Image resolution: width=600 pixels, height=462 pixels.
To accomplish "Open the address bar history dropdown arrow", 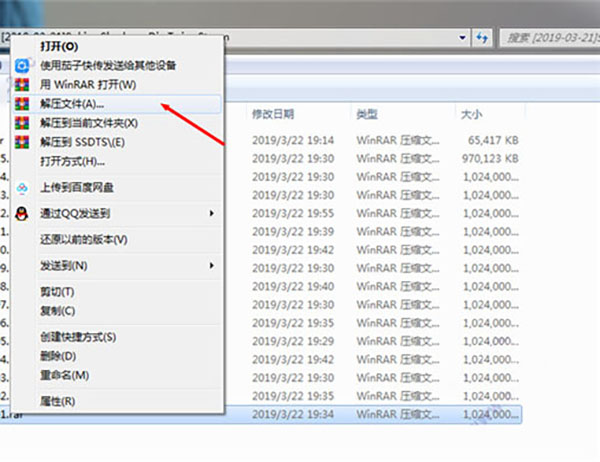I will pos(462,38).
